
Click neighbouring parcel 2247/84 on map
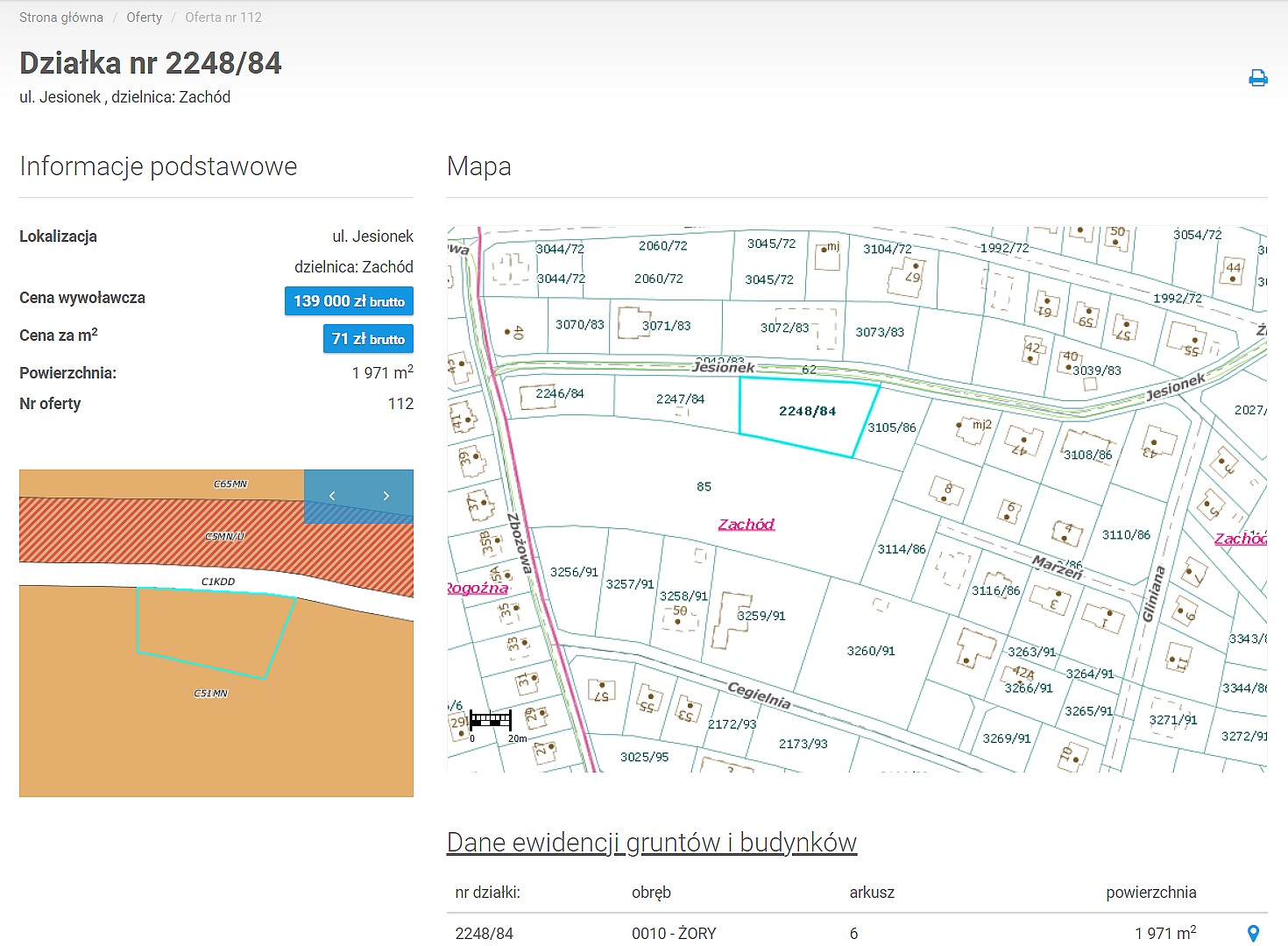pos(680,399)
